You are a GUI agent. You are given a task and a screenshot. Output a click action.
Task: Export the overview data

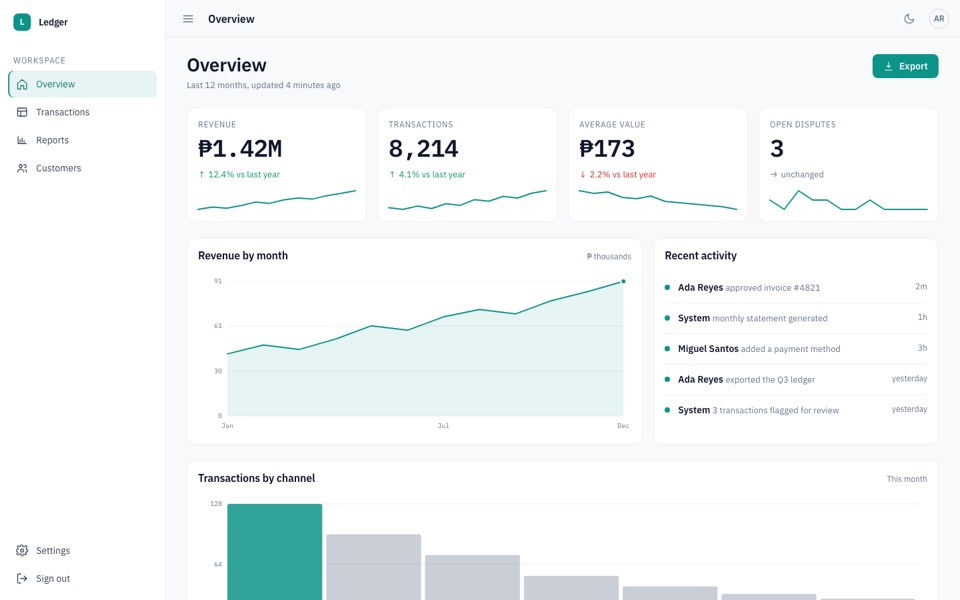pos(905,66)
